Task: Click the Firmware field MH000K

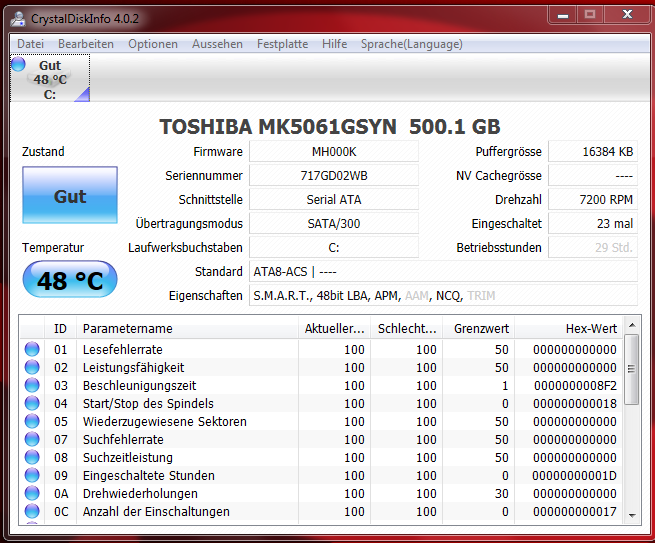Action: point(334,151)
